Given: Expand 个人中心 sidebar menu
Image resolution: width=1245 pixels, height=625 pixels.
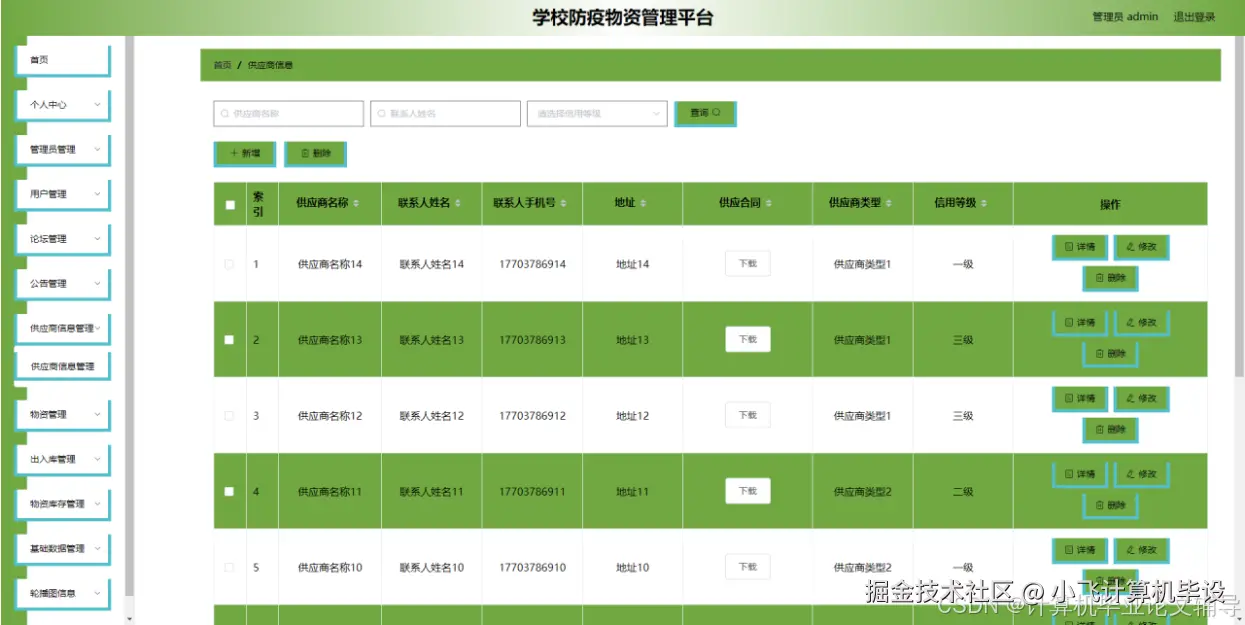Looking at the screenshot, I should [62, 105].
